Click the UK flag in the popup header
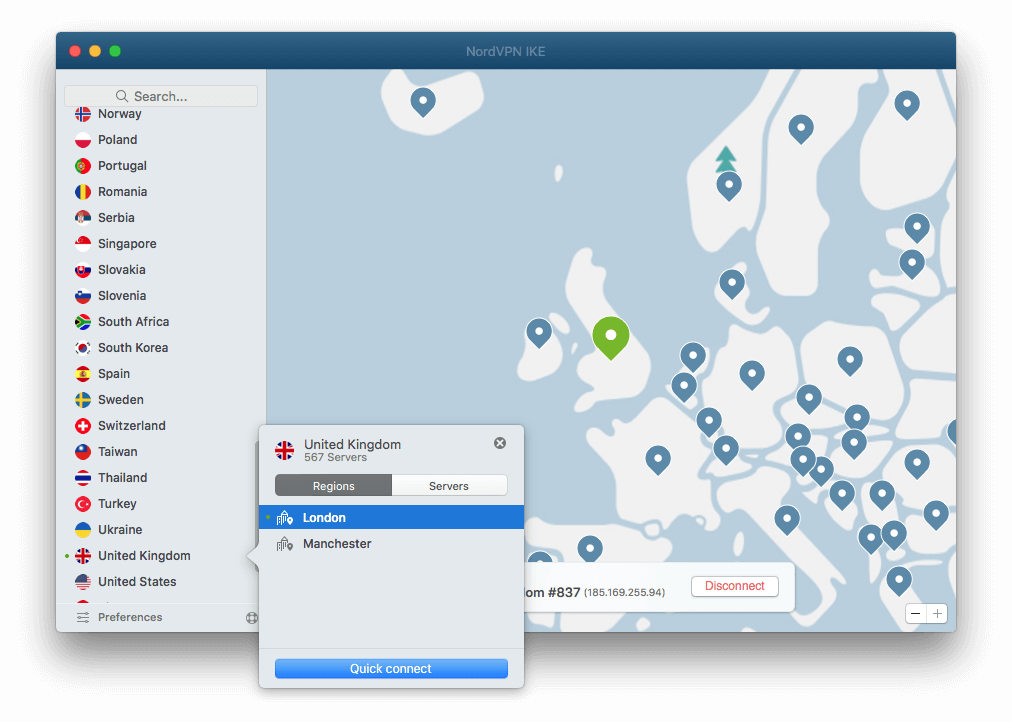 tap(285, 450)
